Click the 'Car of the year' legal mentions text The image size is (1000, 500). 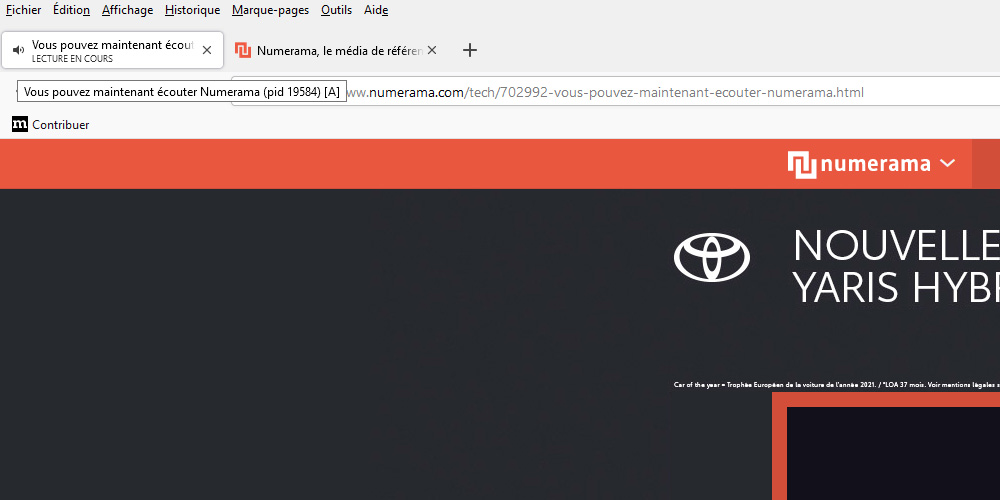(837, 385)
